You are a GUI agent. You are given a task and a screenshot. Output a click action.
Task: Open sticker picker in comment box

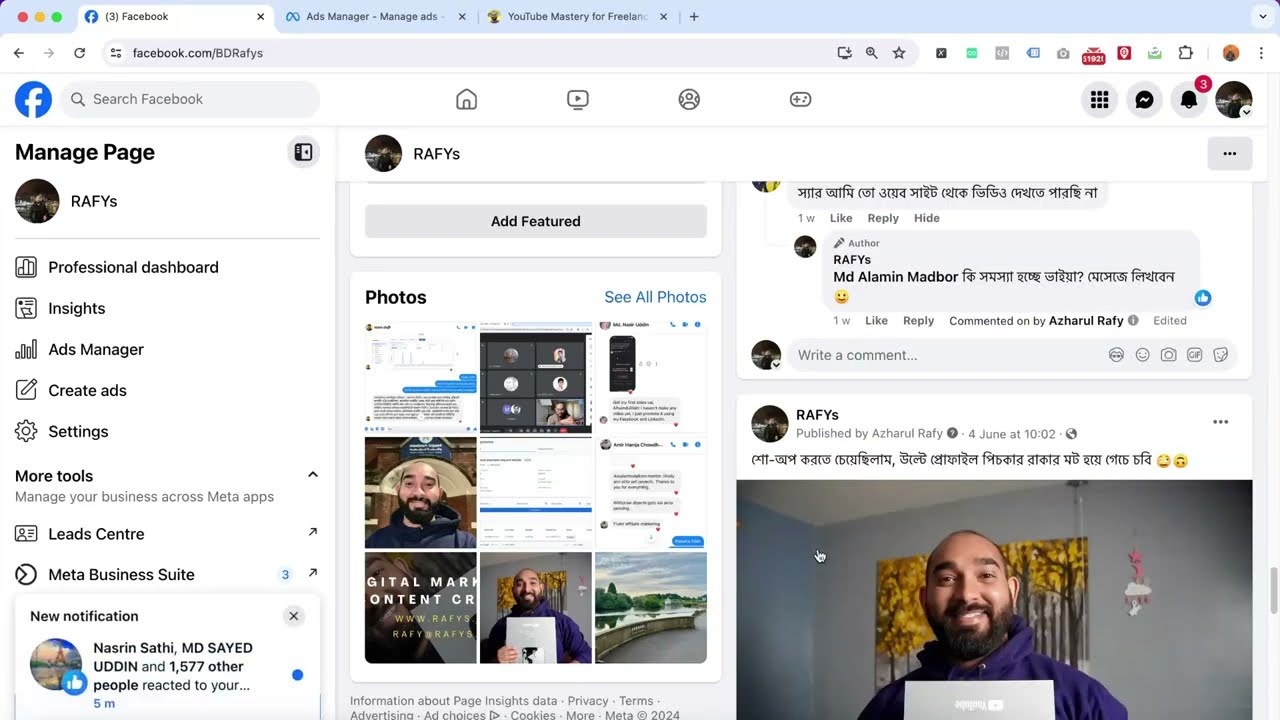tap(1220, 355)
